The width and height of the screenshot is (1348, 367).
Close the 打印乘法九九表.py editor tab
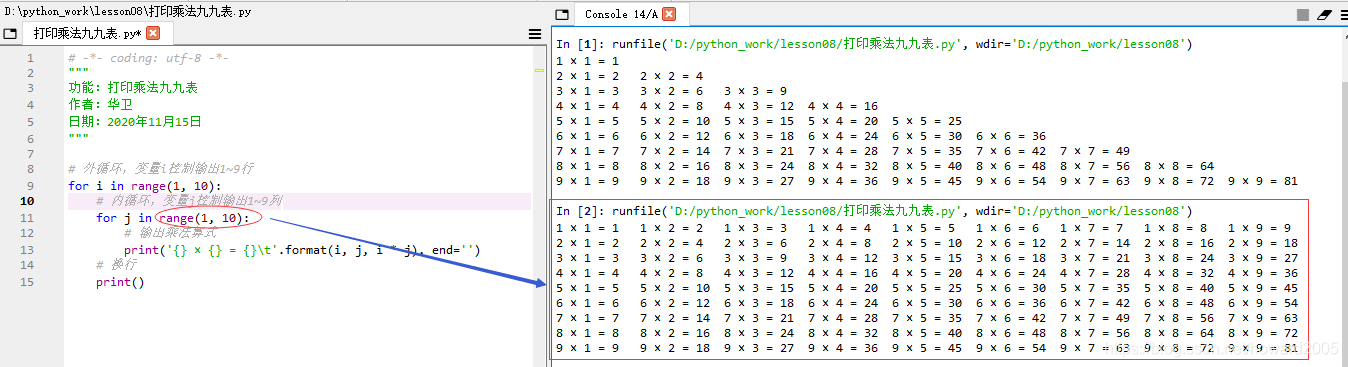coord(153,33)
